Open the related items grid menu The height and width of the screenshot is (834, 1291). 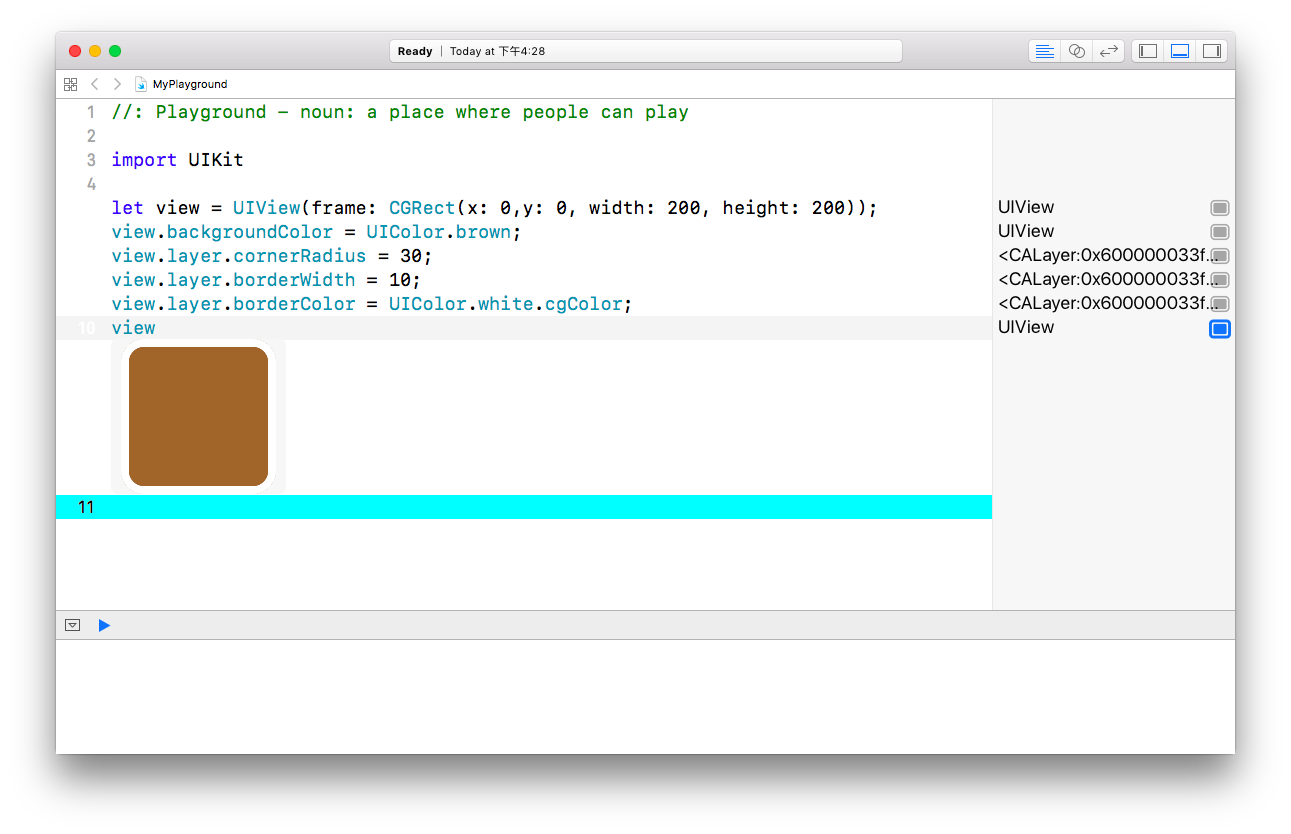point(70,84)
